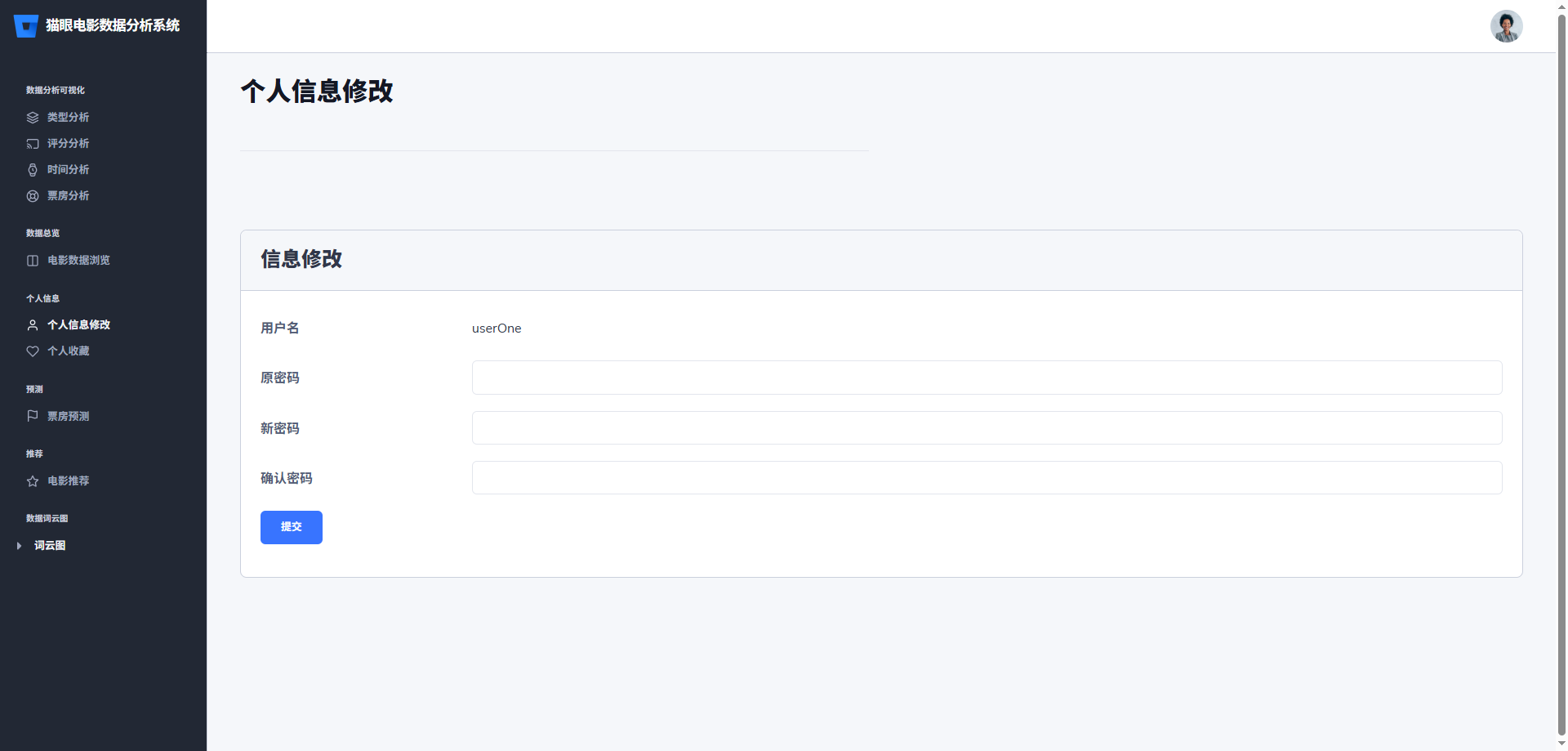Click into the 新密码 text box
Screen dimensions: 1568x751
tap(987, 428)
